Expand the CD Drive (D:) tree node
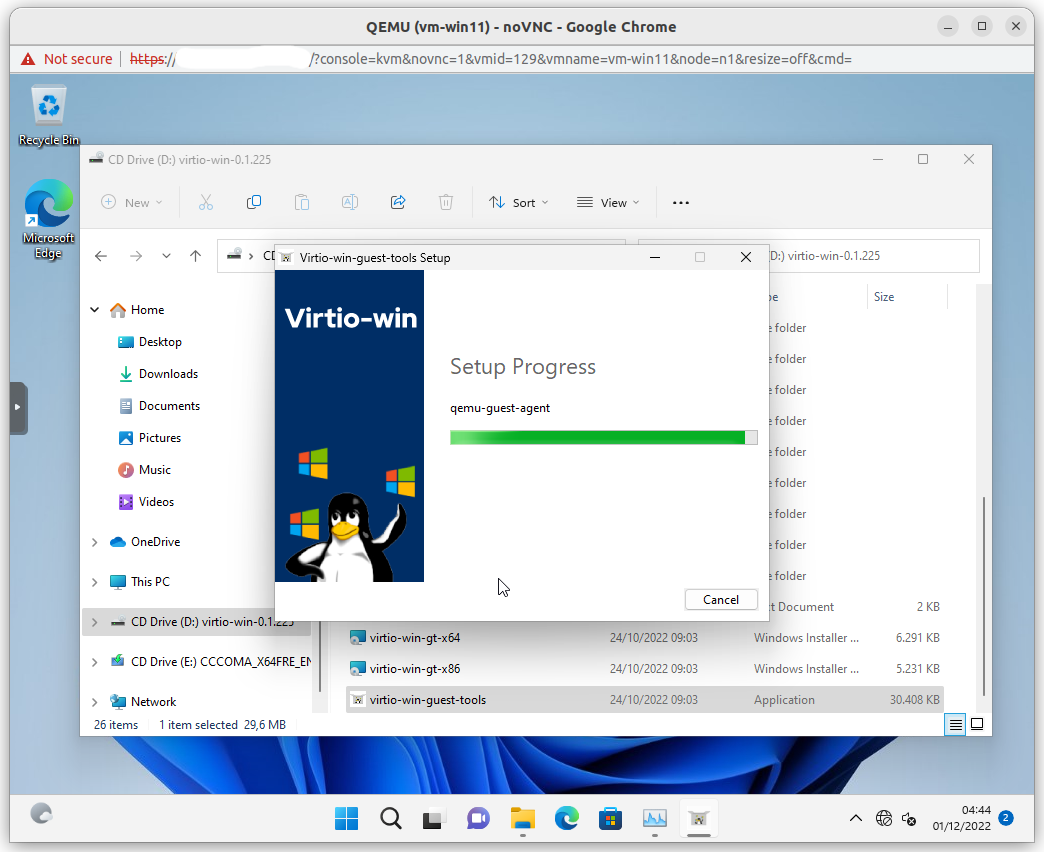Image resolution: width=1044 pixels, height=852 pixels. coord(95,622)
